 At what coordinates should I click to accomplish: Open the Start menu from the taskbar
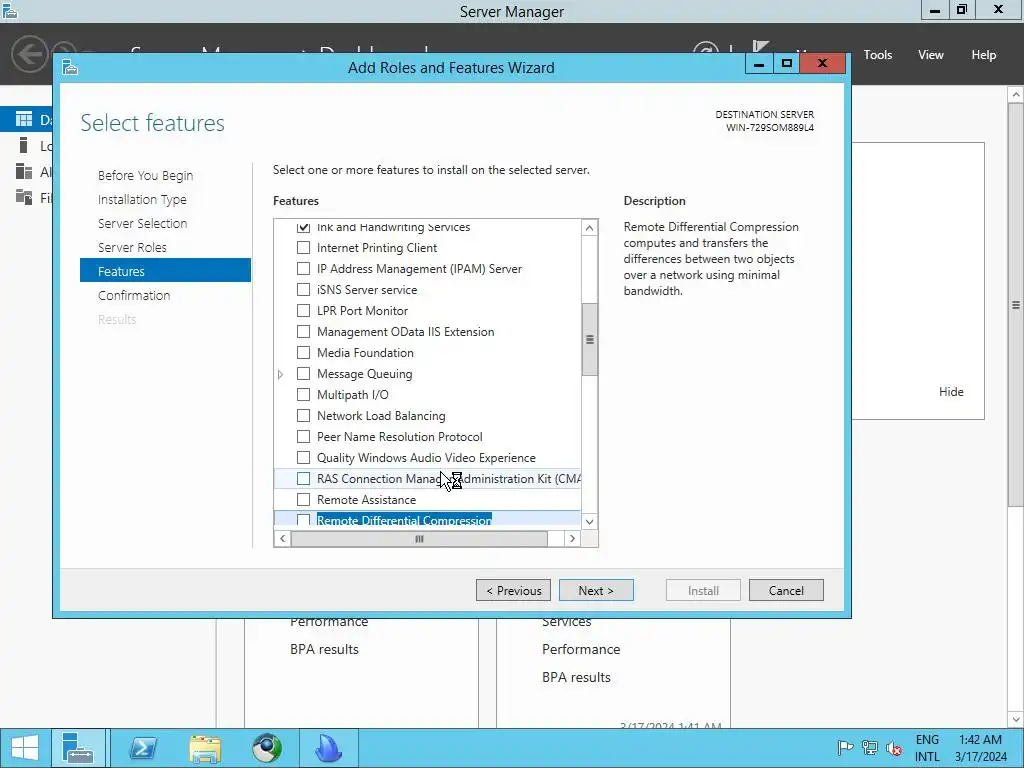point(25,748)
